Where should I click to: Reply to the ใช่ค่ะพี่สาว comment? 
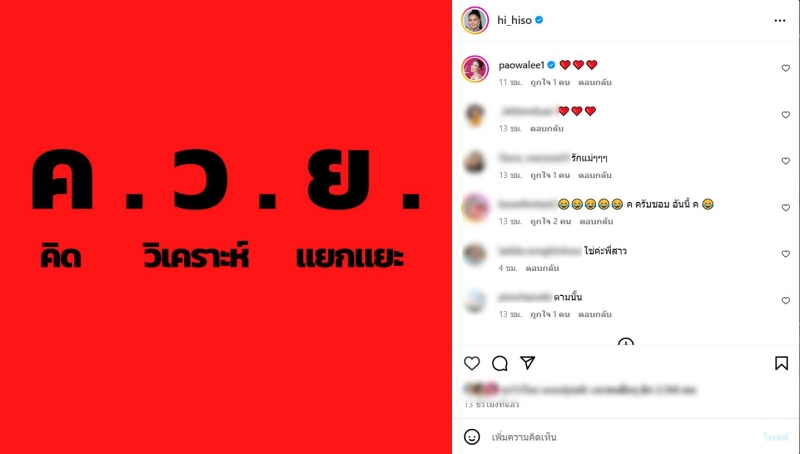[542, 268]
